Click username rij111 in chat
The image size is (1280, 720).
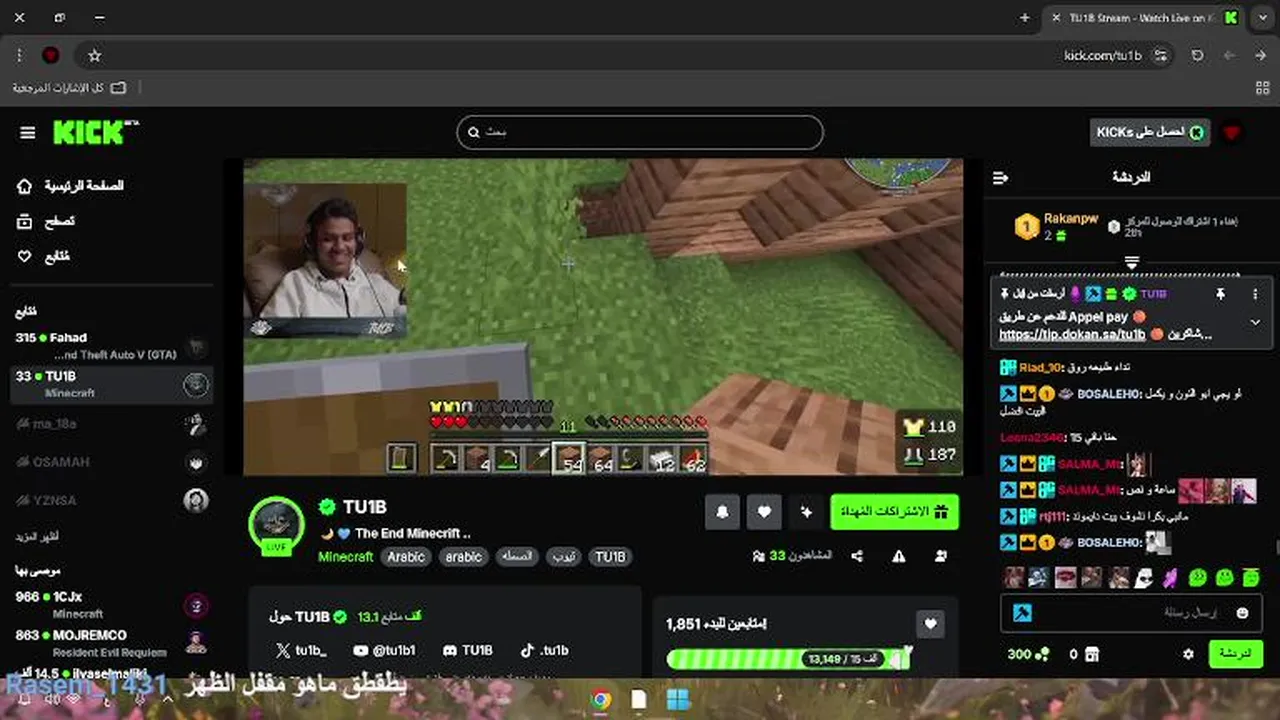1052,516
